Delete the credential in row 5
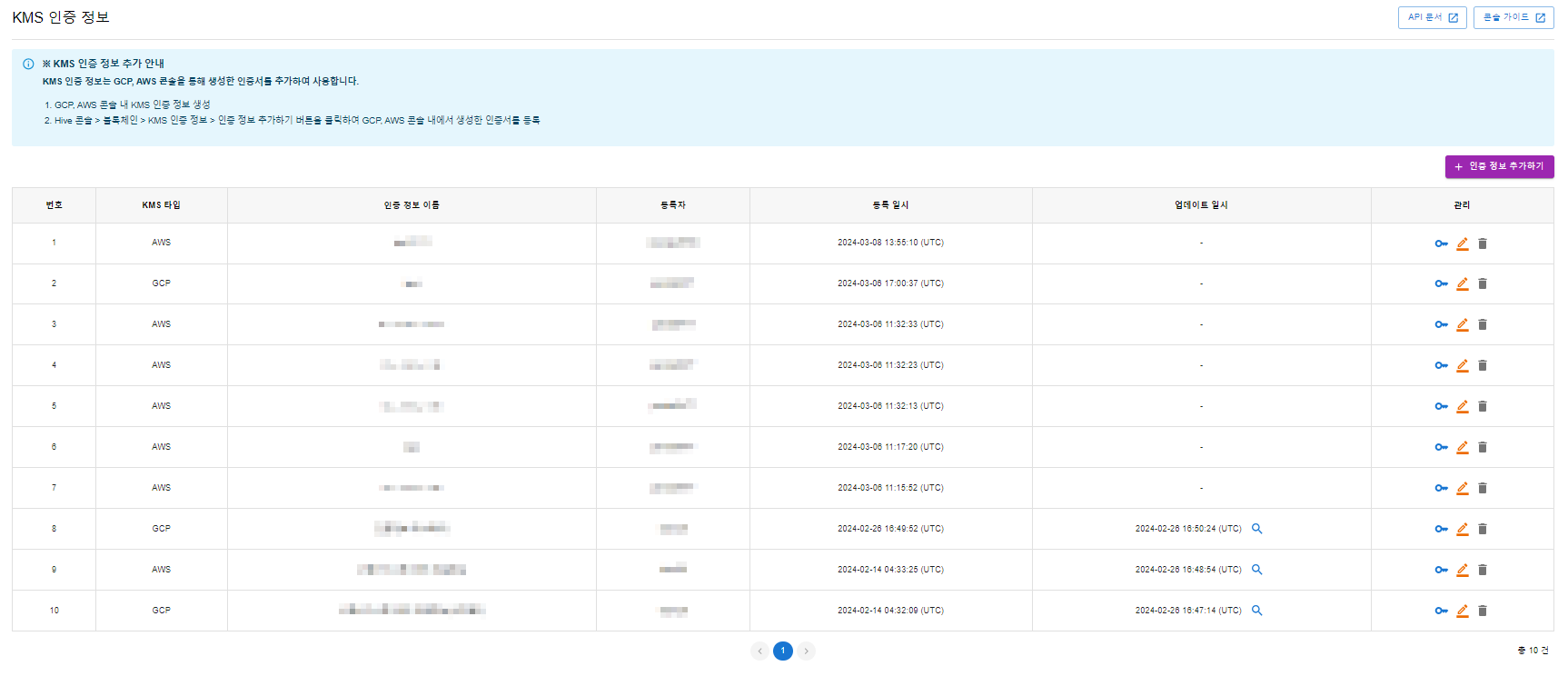 coord(1483,406)
